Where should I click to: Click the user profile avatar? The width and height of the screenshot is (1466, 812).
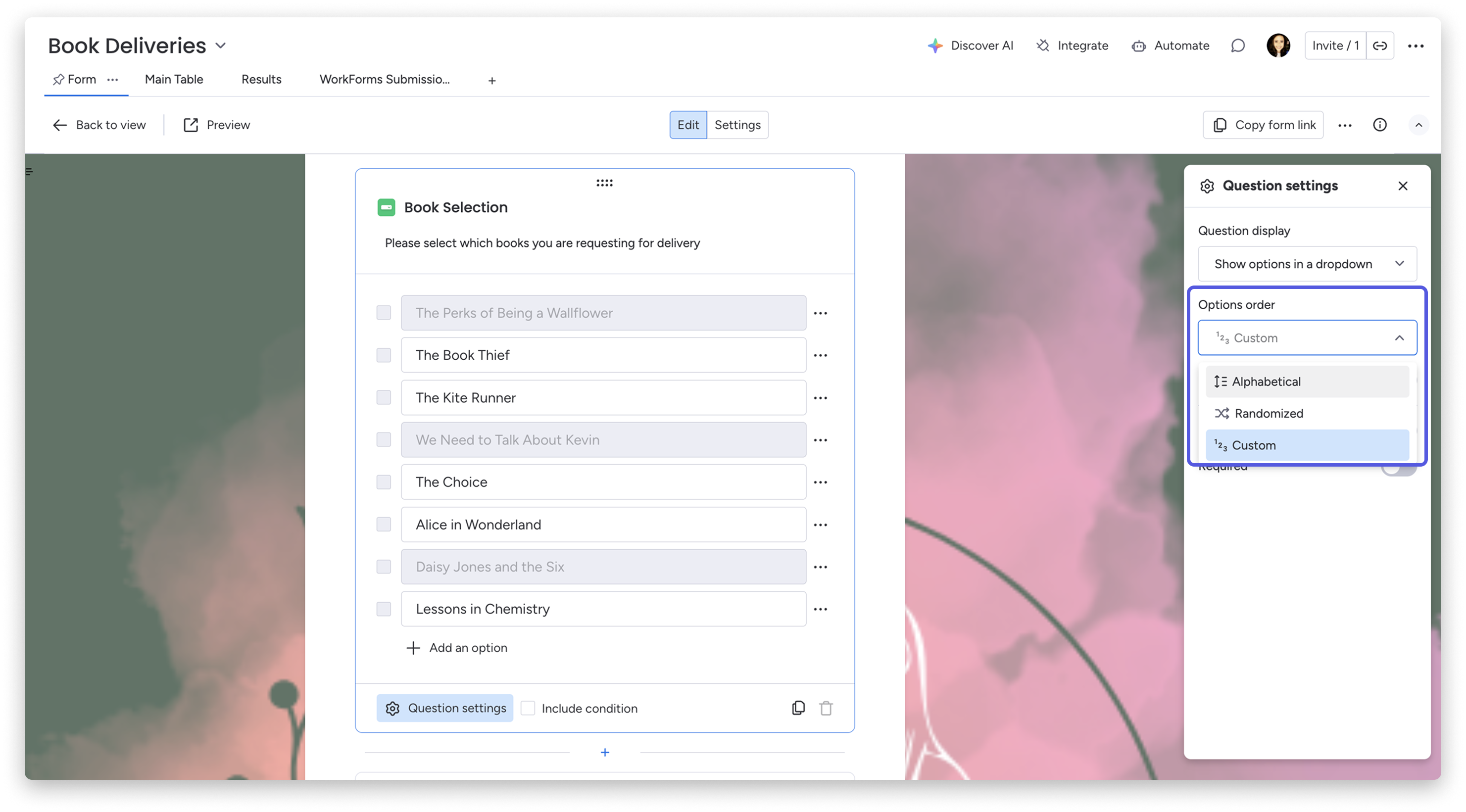pos(1278,46)
